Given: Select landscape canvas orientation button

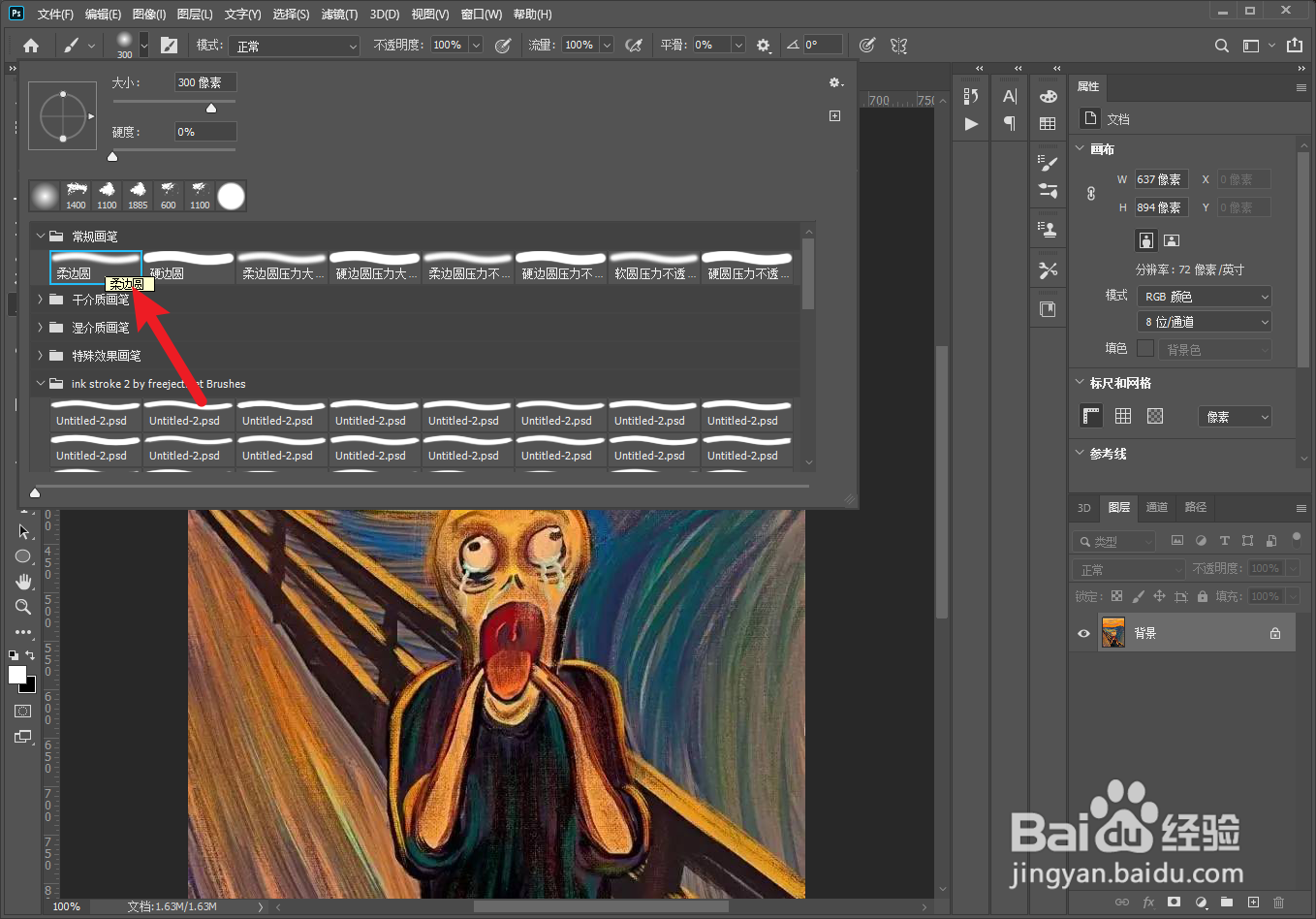Looking at the screenshot, I should [1172, 239].
